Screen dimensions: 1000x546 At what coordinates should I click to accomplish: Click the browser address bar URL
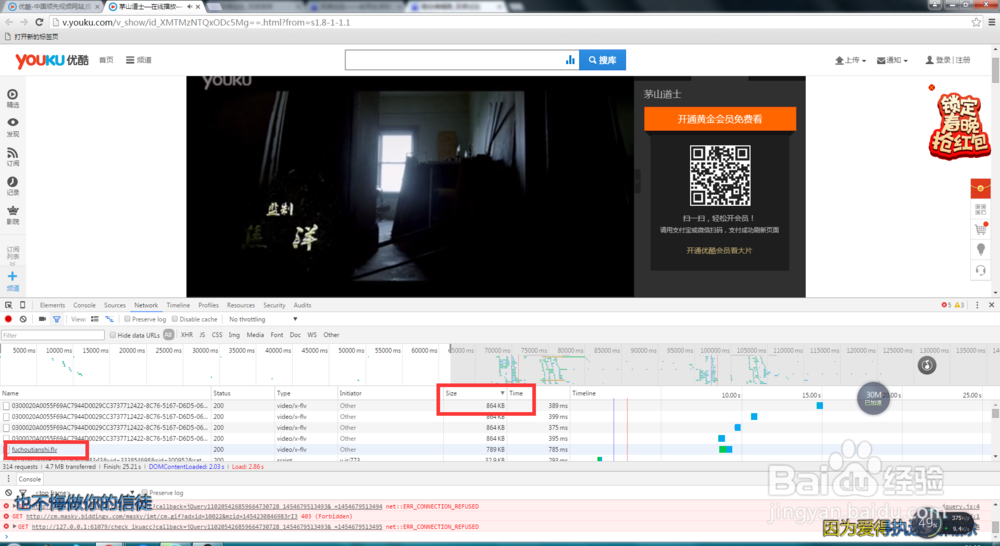[x=206, y=22]
